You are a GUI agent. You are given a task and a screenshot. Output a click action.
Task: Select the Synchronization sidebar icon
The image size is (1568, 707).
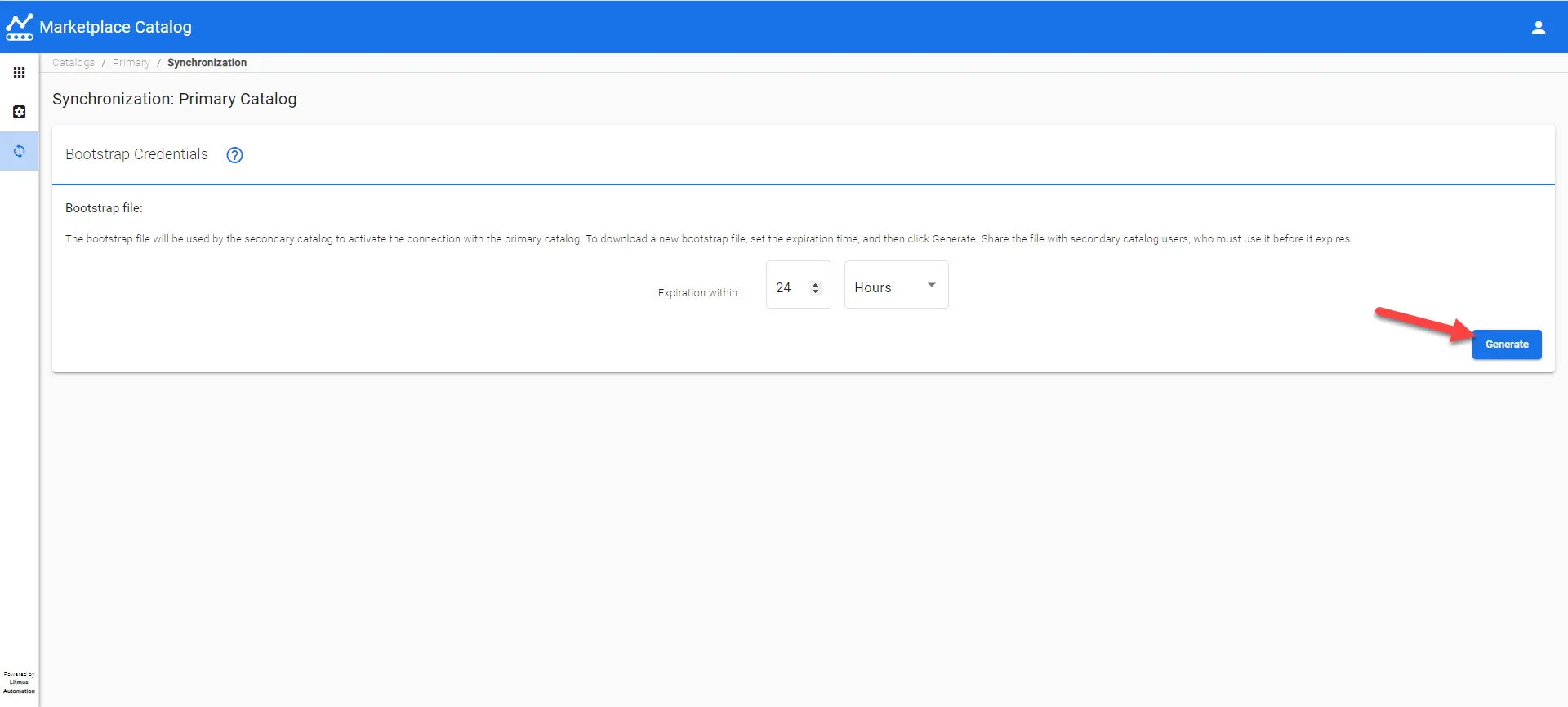pyautogui.click(x=20, y=151)
